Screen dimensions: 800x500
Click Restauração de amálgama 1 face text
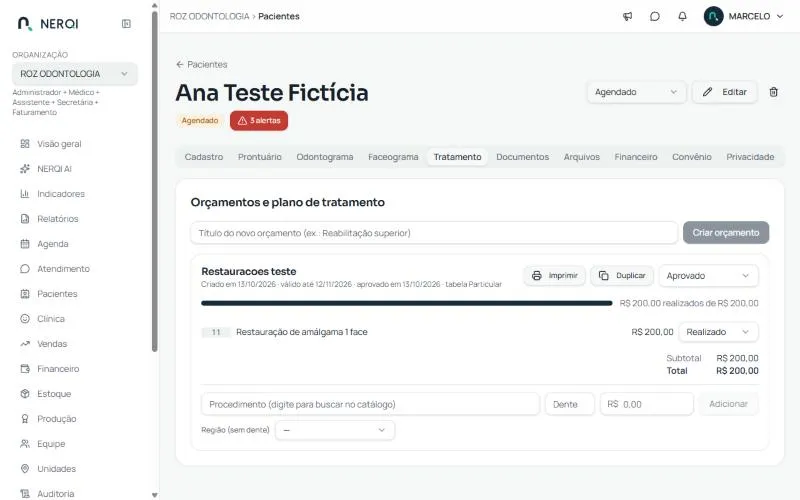pos(302,332)
